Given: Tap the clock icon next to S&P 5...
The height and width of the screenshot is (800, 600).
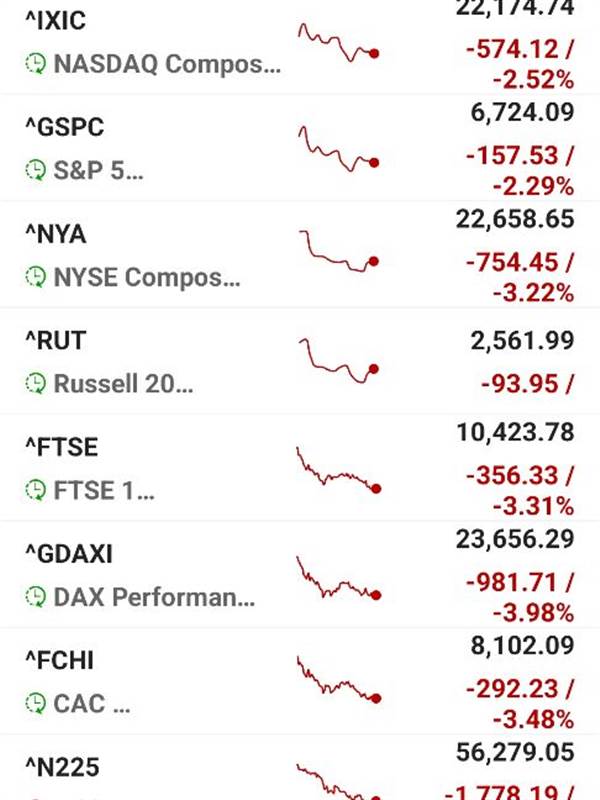Looking at the screenshot, I should pyautogui.click(x=36, y=170).
